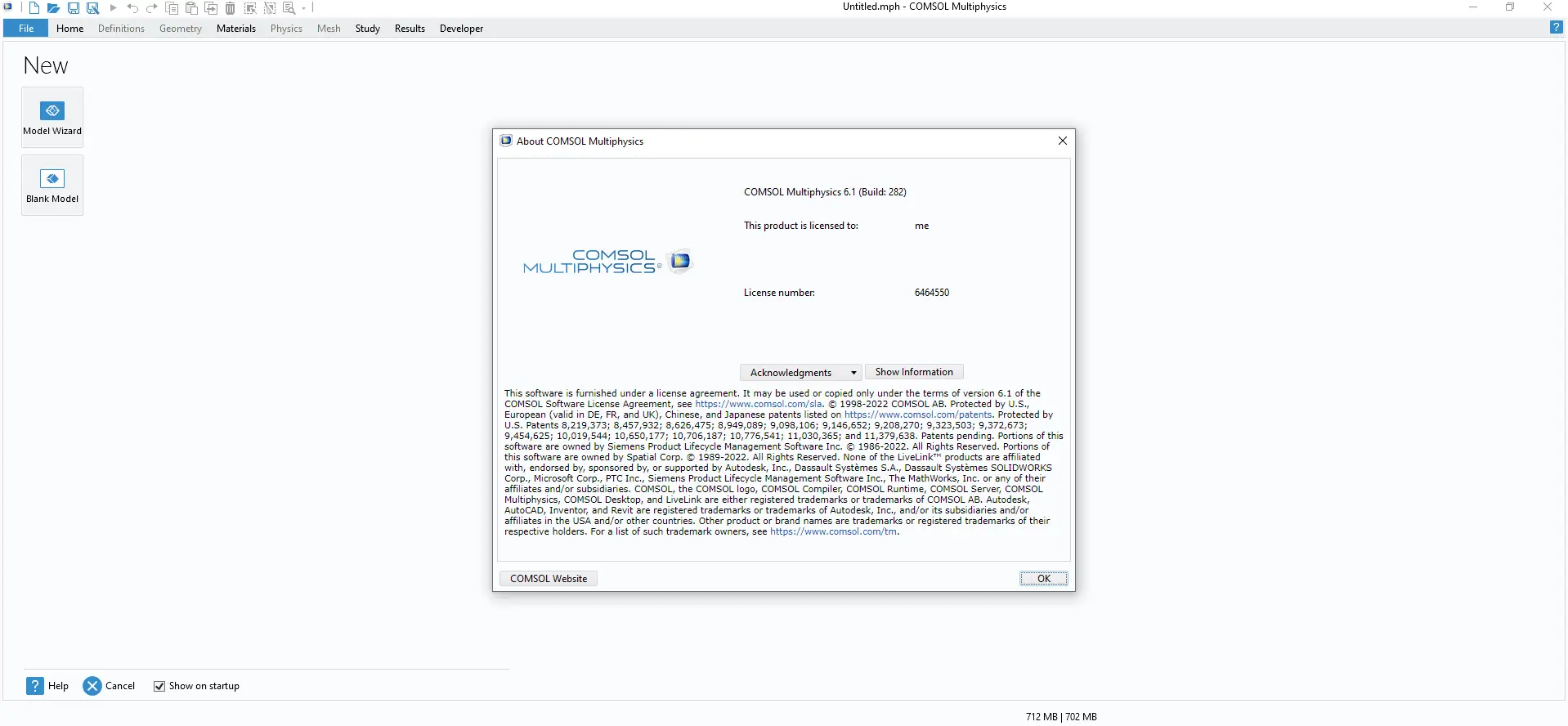The height and width of the screenshot is (726, 1568).
Task: Switch to the Geometry ribbon tab
Action: tap(181, 29)
